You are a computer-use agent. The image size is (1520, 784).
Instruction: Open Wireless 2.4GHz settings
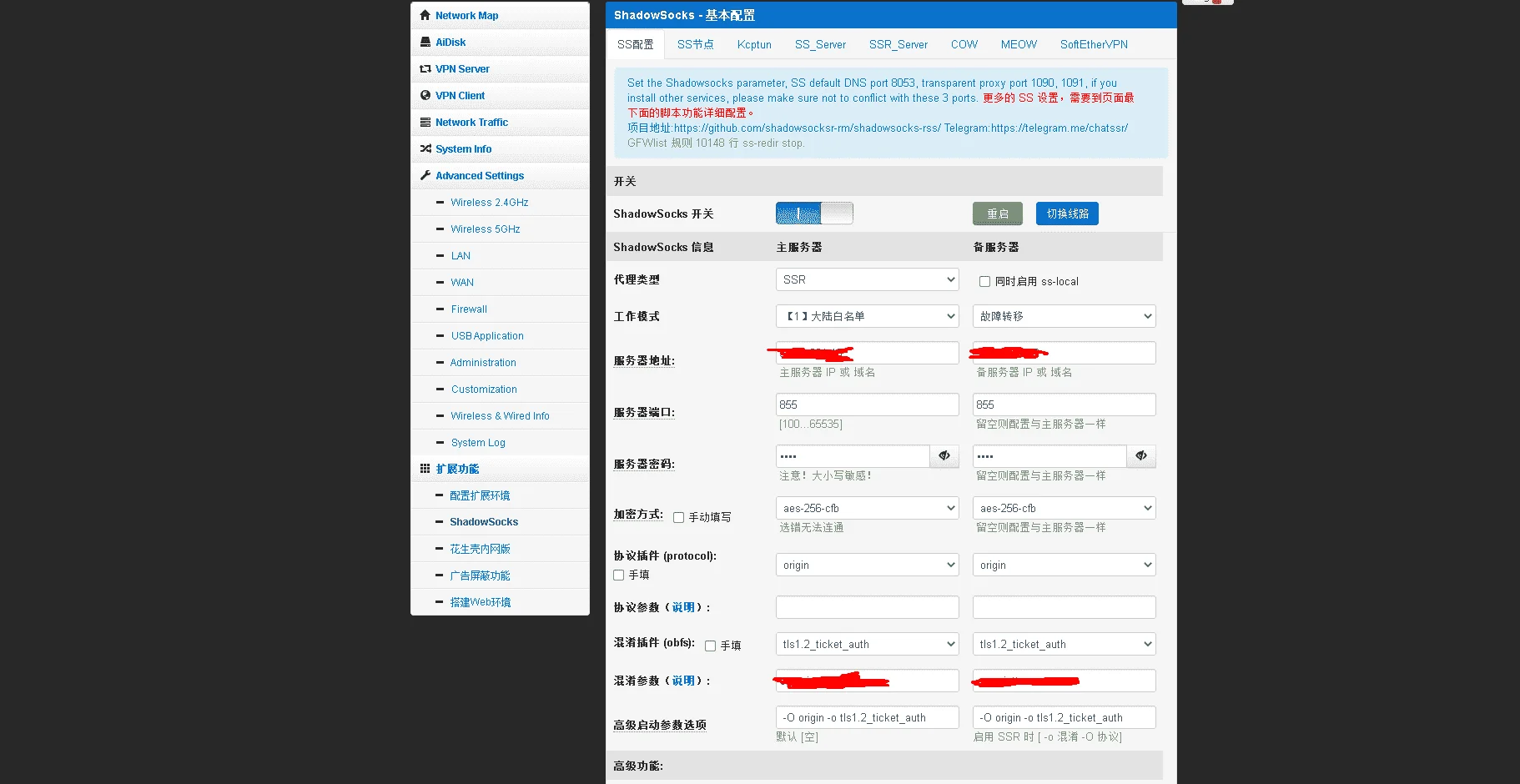click(x=490, y=202)
